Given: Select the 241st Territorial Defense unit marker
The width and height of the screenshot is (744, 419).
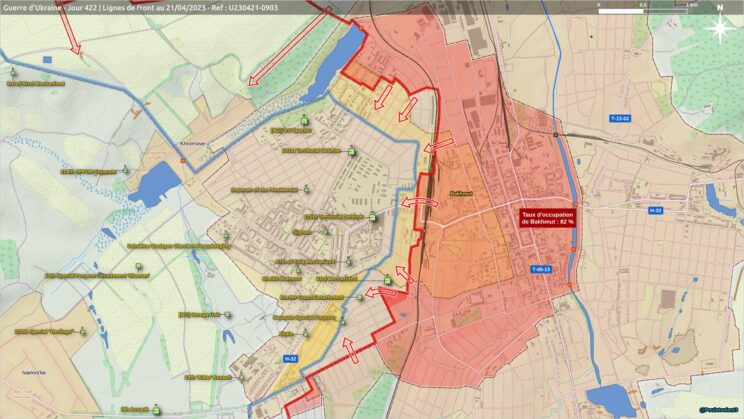Looking at the screenshot, I should point(352,150).
